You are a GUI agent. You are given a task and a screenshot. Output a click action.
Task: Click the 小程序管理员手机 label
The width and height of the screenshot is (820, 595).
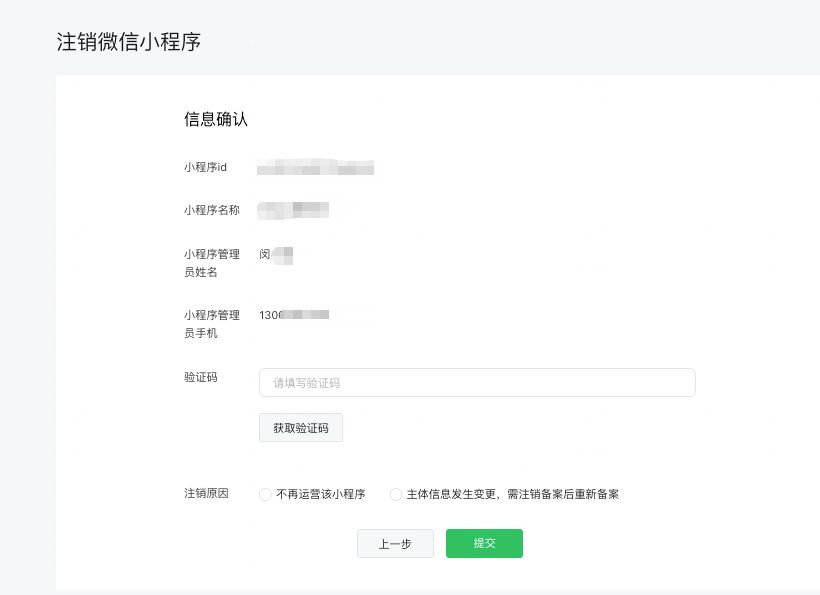pyautogui.click(x=212, y=324)
